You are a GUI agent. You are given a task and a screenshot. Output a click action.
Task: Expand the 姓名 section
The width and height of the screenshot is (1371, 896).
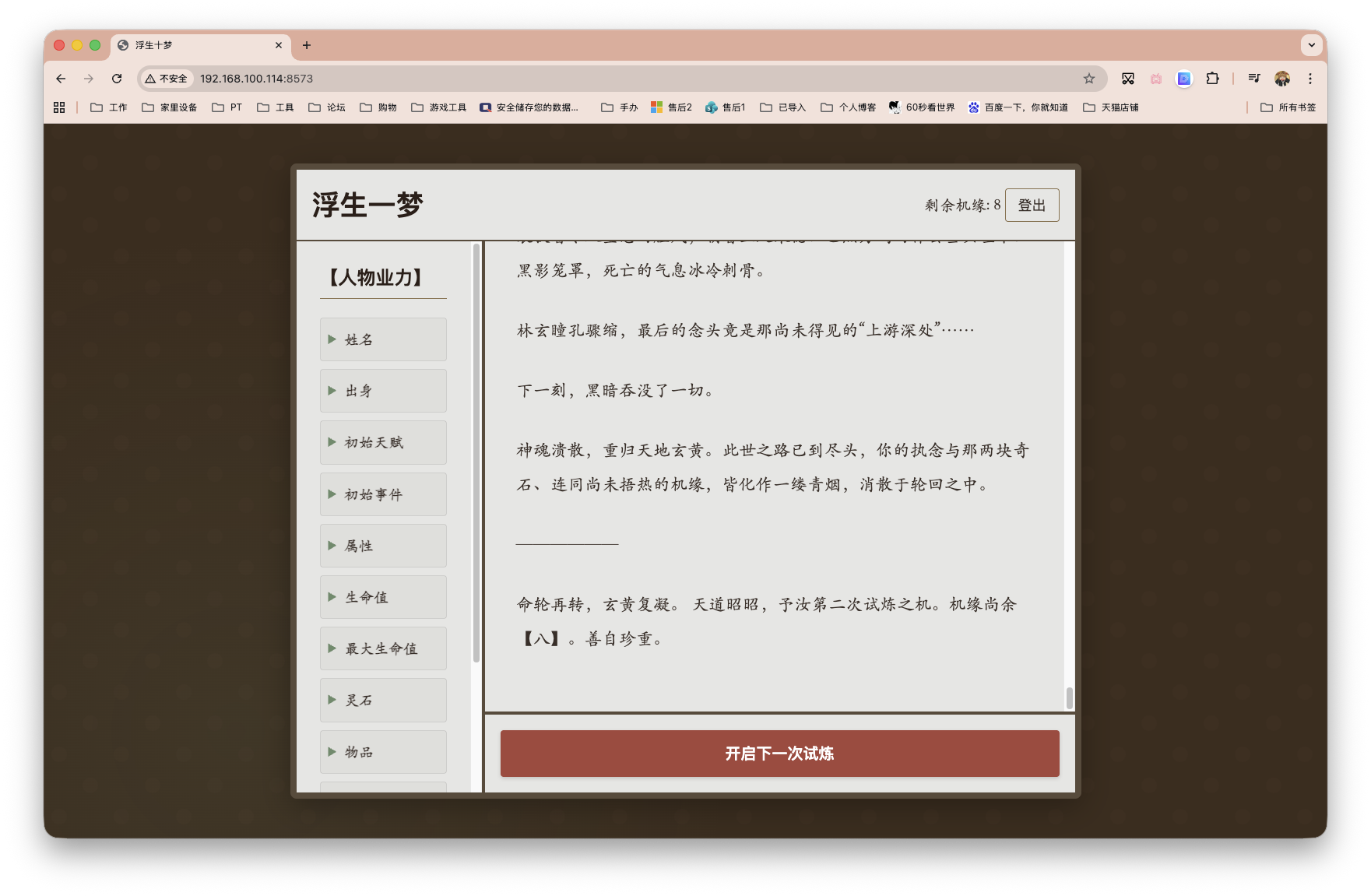point(382,339)
